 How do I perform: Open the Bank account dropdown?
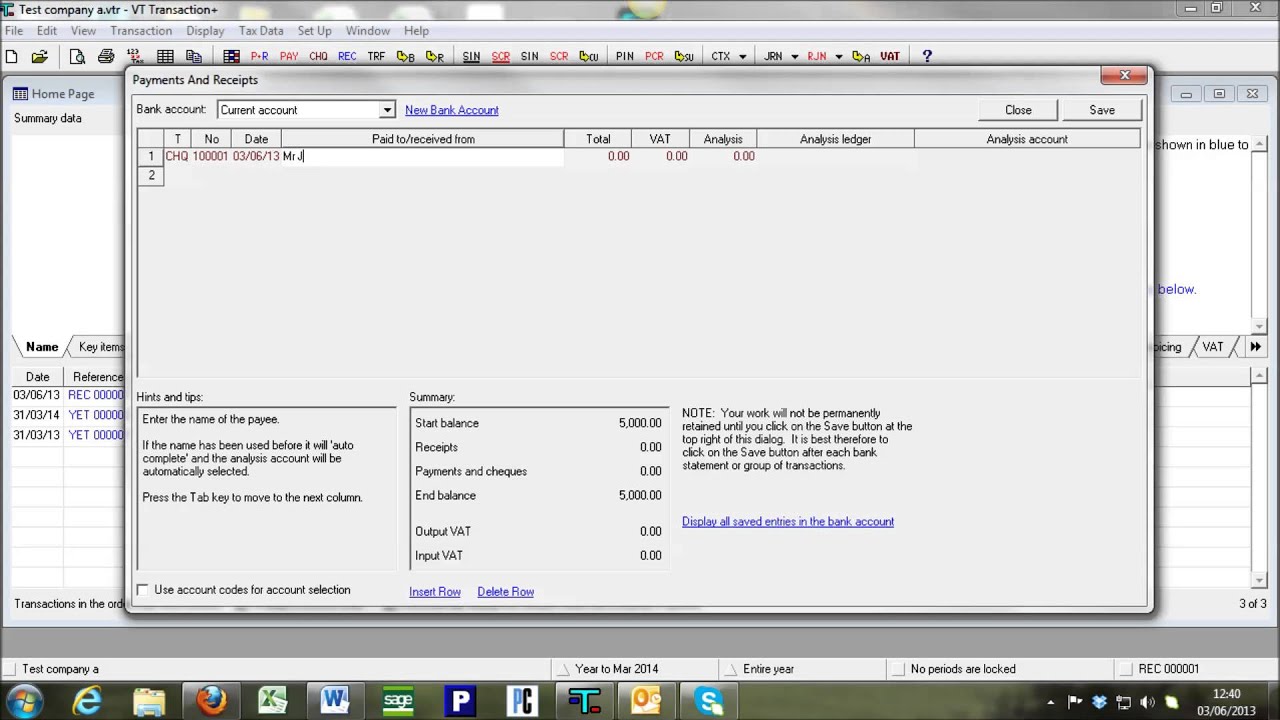(x=387, y=110)
